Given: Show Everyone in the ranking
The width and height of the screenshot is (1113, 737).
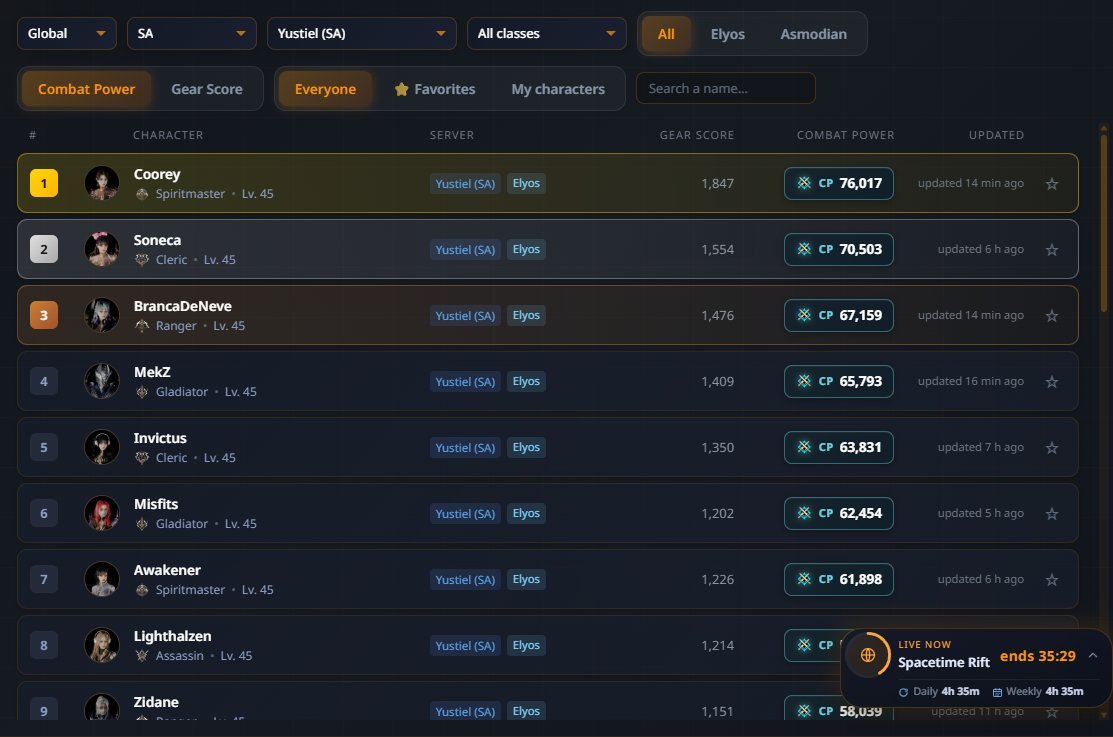Looking at the screenshot, I should [325, 89].
